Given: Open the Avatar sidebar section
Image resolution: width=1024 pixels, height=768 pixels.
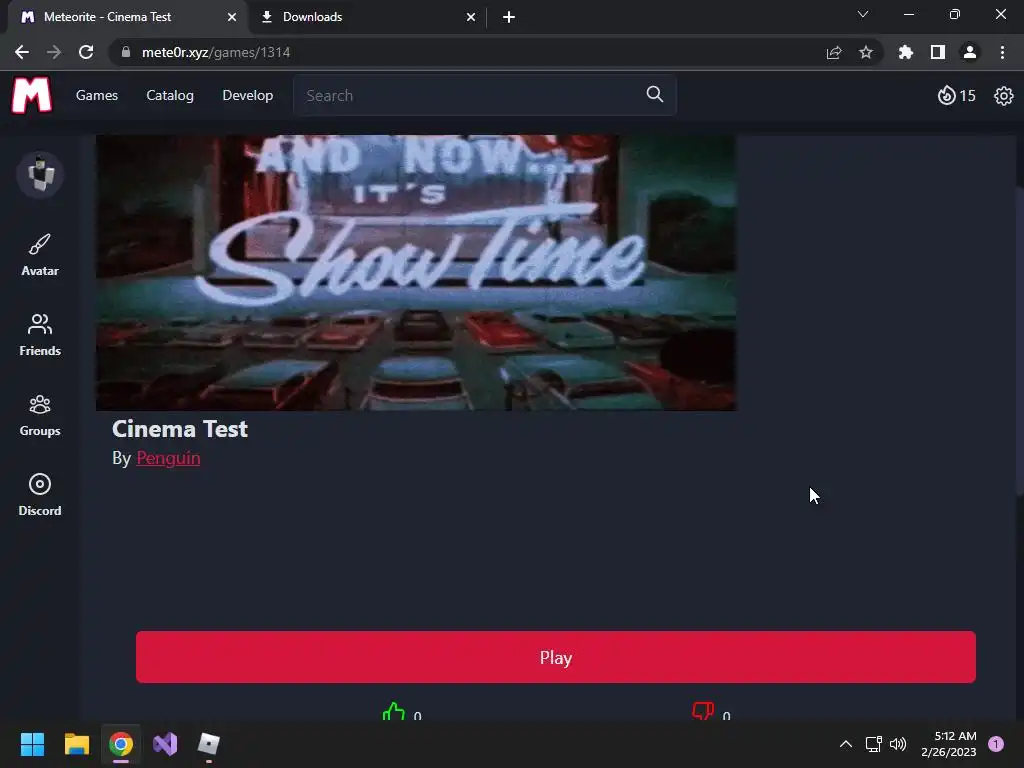Looking at the screenshot, I should (x=40, y=255).
